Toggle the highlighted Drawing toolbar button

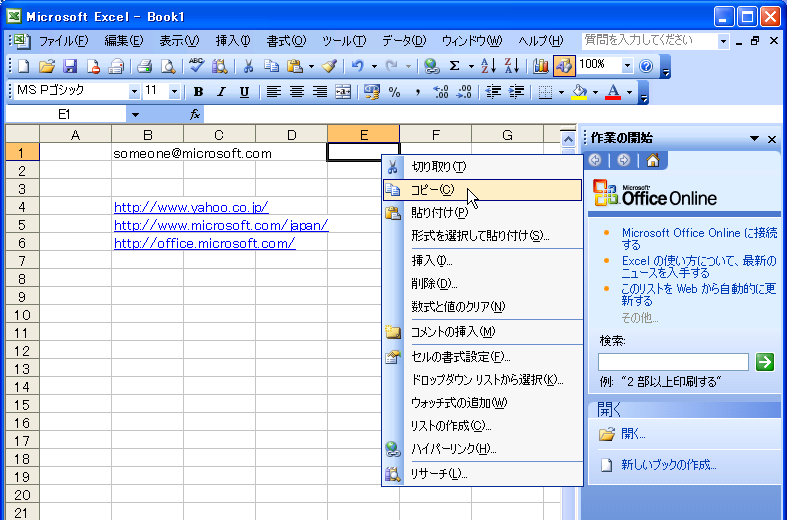pyautogui.click(x=564, y=66)
